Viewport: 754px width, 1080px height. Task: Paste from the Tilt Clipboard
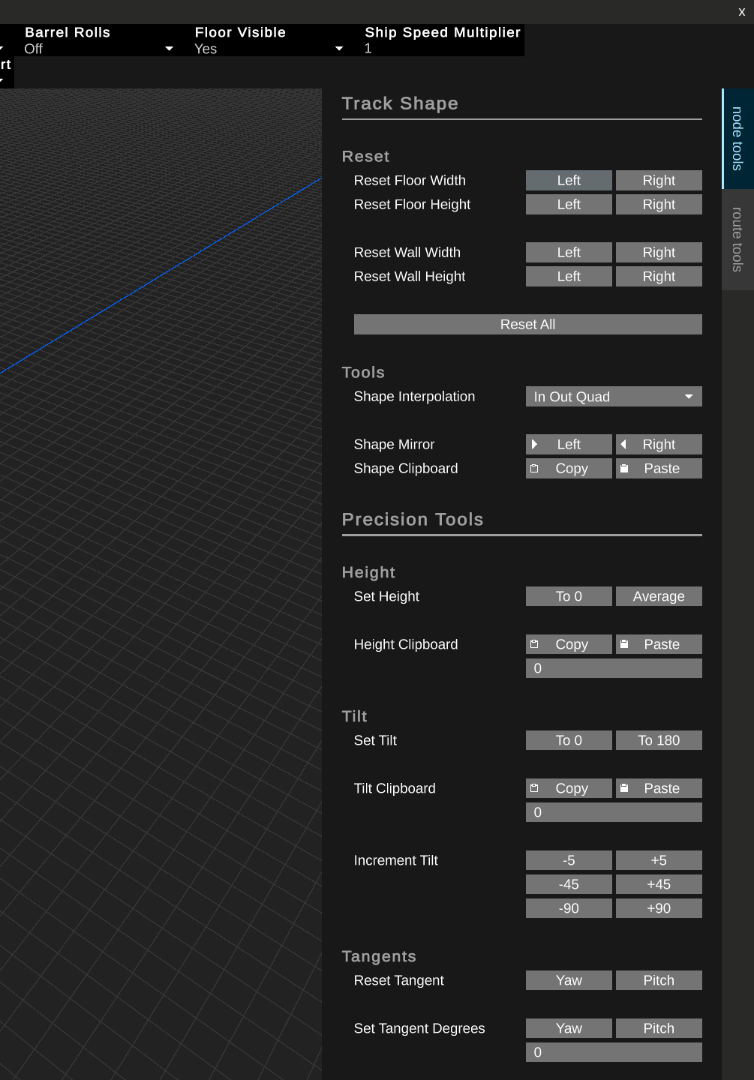[x=658, y=788]
